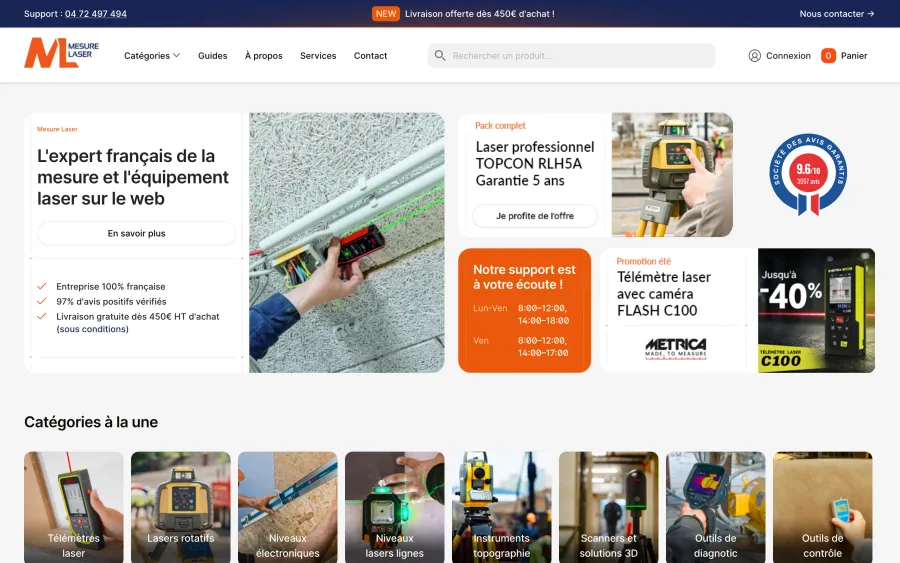Click the Catégories à la une heading
The width and height of the screenshot is (900, 563).
(91, 422)
